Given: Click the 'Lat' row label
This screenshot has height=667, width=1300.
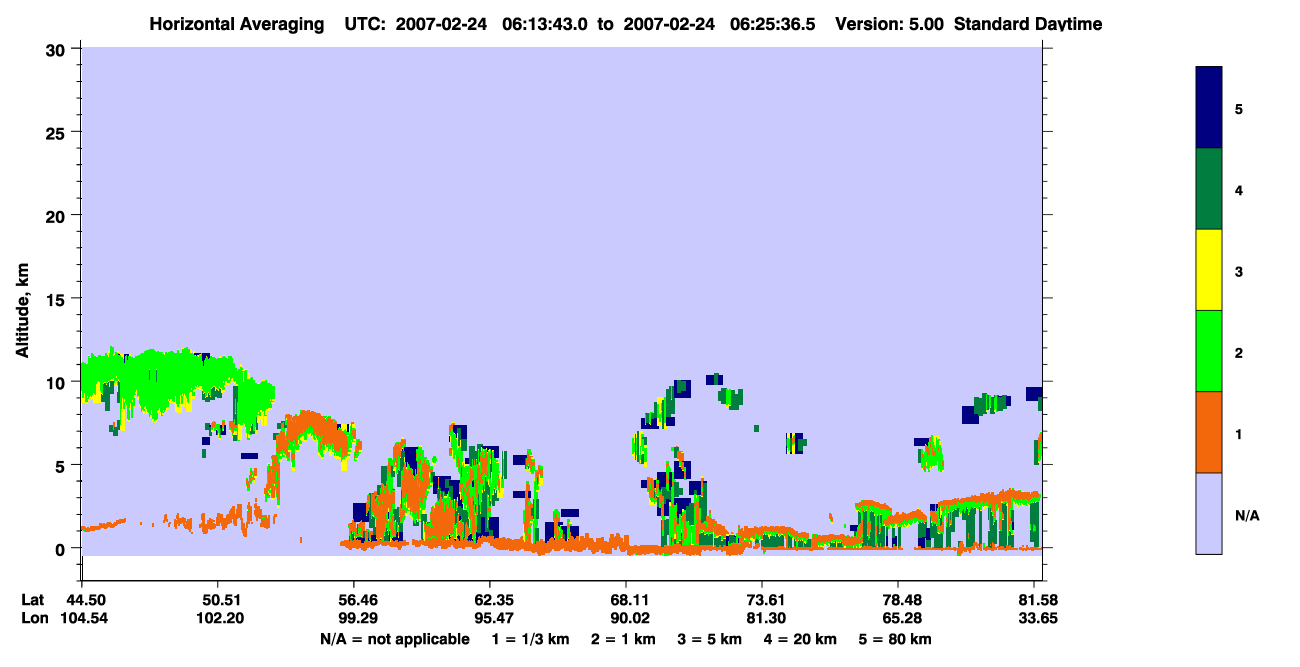Looking at the screenshot, I should click(33, 600).
